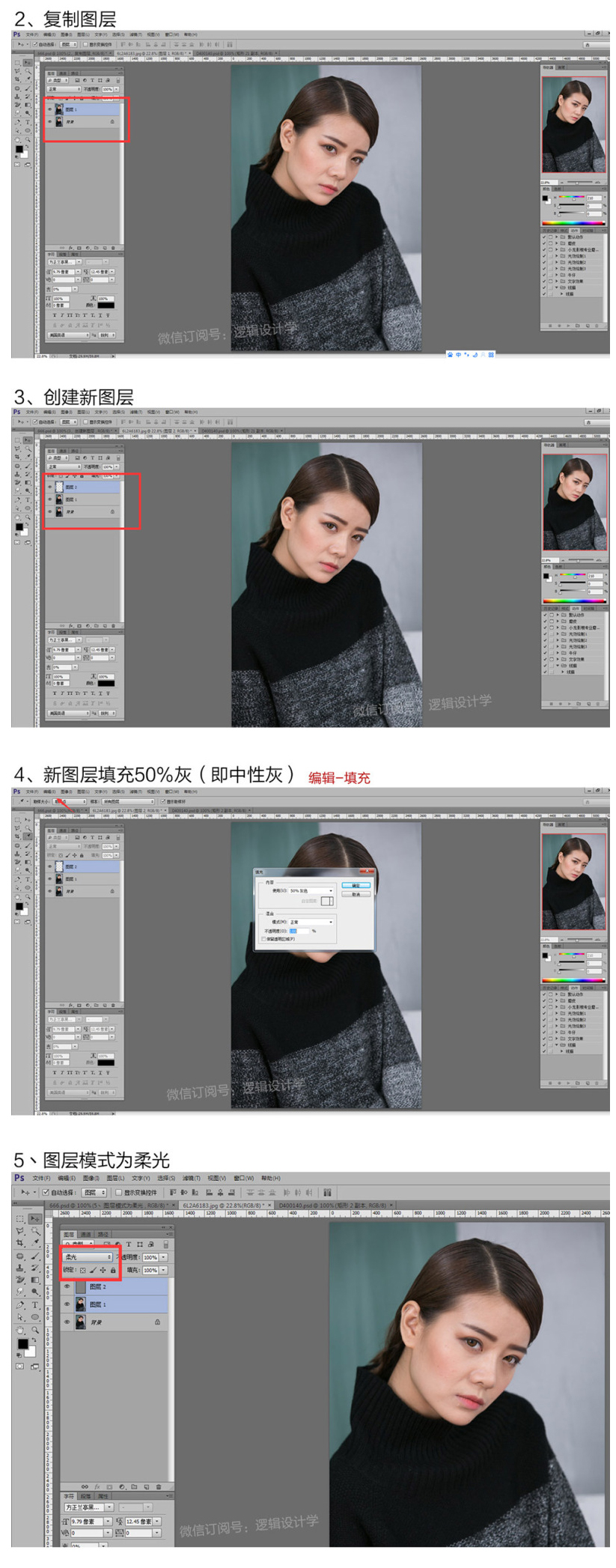Open 填充 100% dropdown arrow in step 5

coord(163,1270)
